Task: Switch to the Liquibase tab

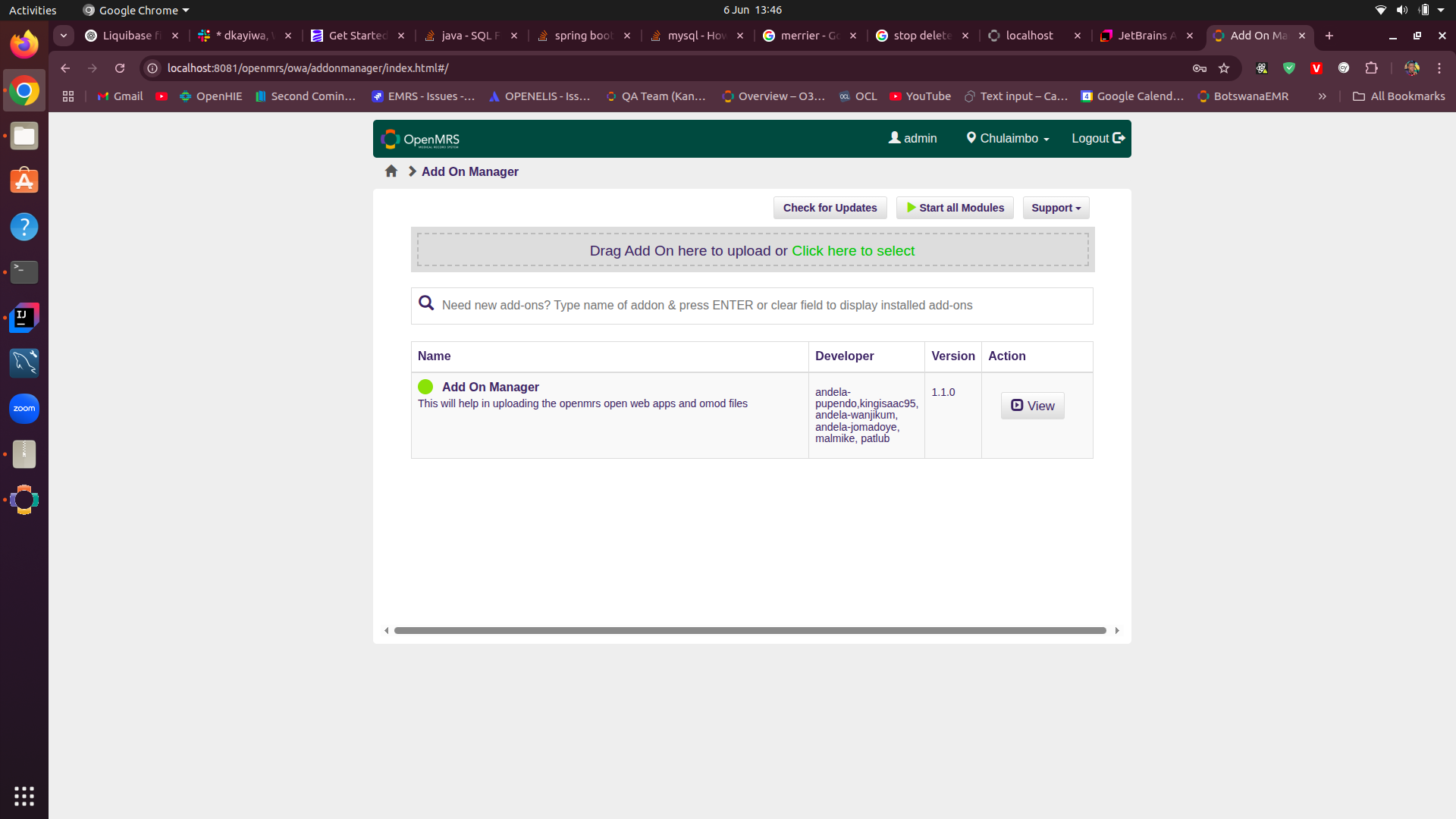Action: [131, 36]
